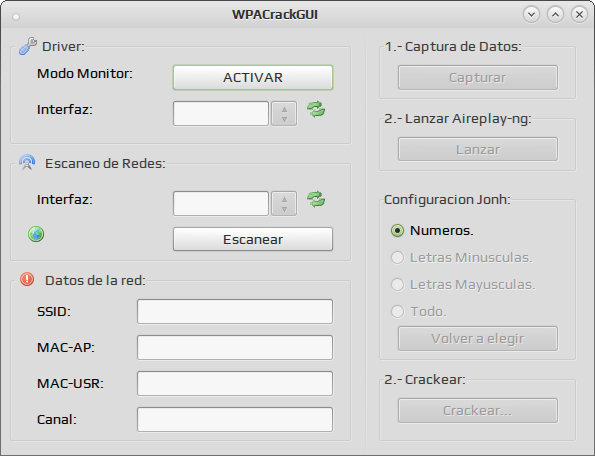Click the 2.- Lanzar Aireplay-ng: heading
The image size is (595, 456).
click(x=458, y=119)
